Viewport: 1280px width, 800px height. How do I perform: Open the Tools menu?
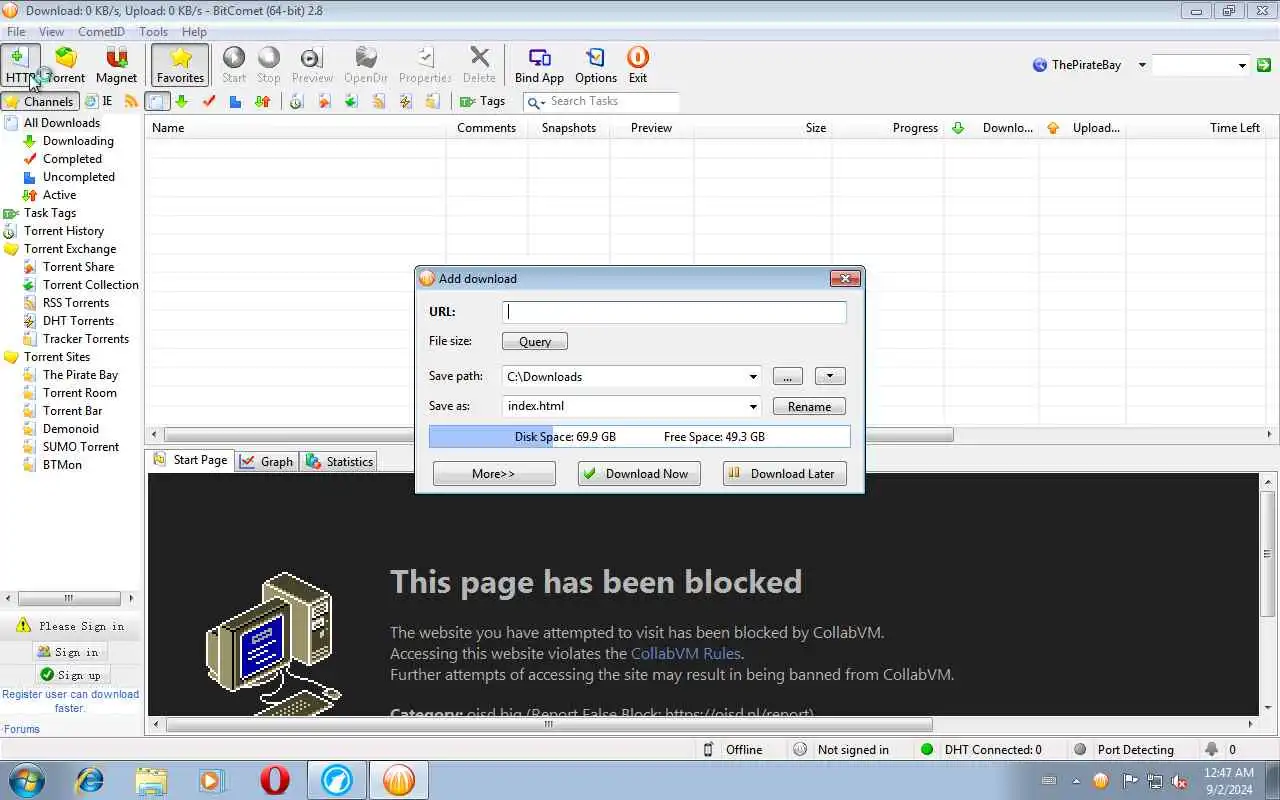153,32
